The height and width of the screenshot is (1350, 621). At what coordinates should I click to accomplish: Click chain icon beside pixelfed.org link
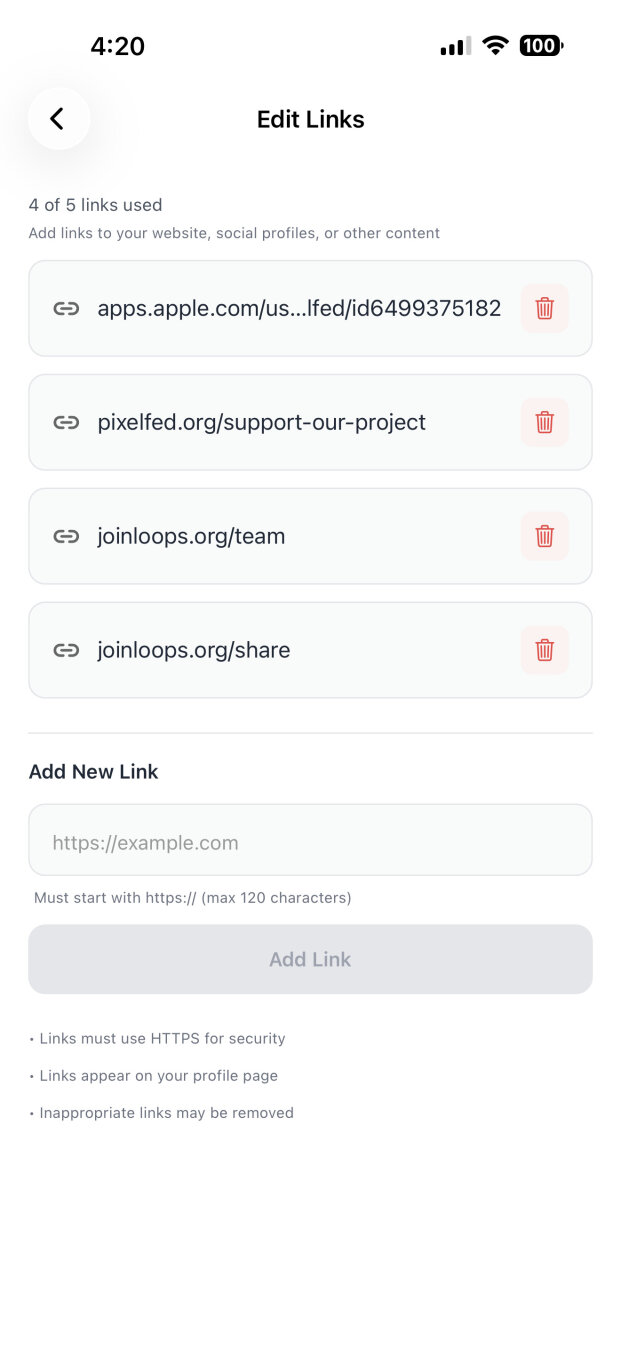click(66, 422)
